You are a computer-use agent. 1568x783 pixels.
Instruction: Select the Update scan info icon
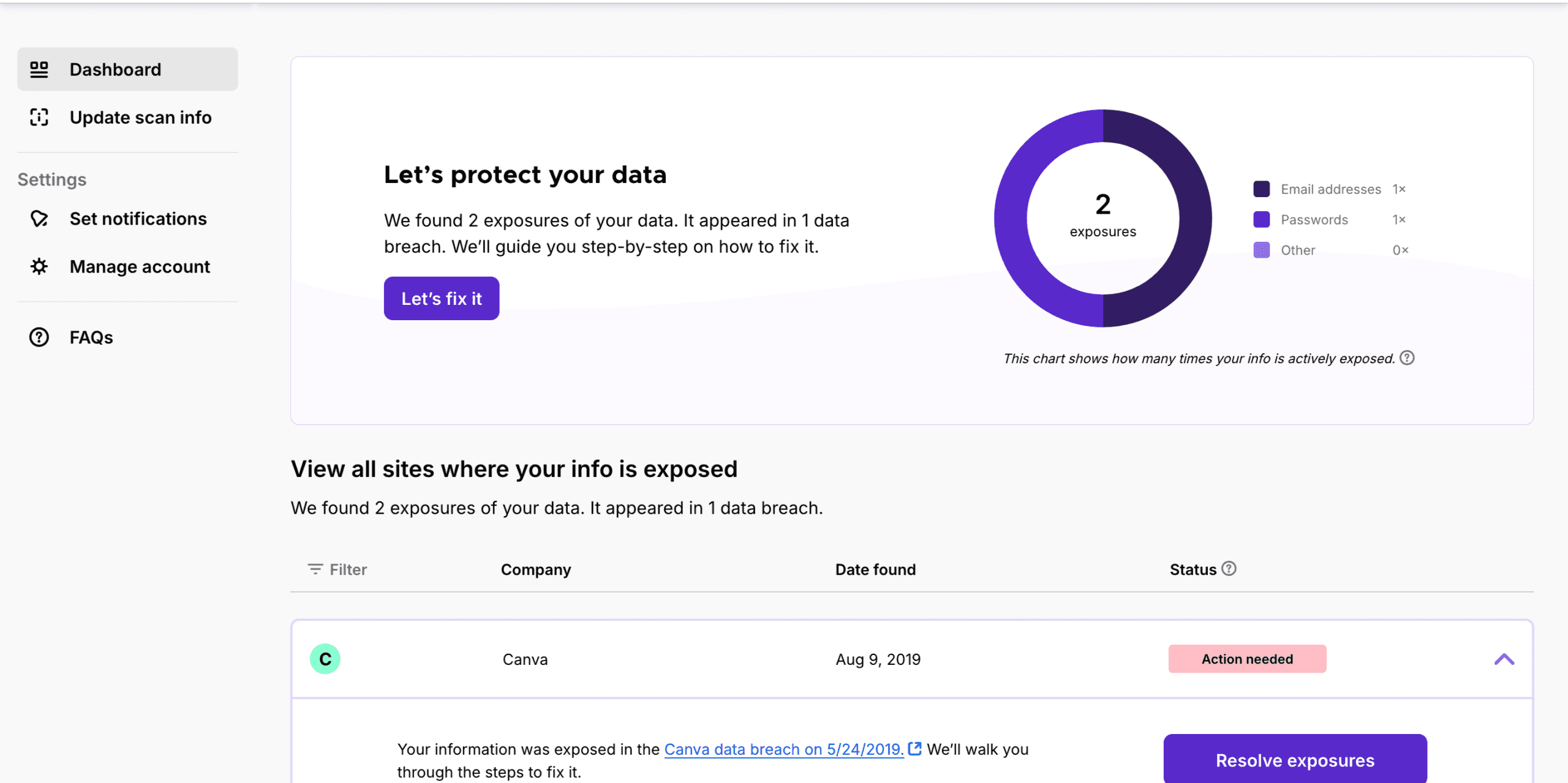(38, 117)
